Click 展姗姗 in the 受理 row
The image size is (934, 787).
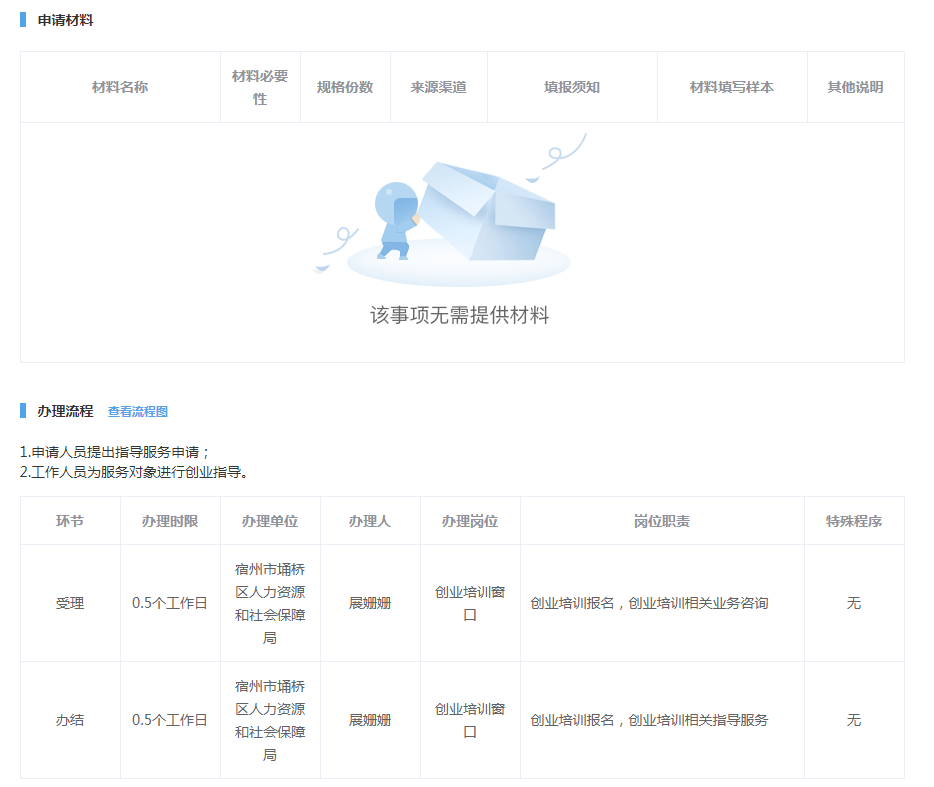pos(370,603)
